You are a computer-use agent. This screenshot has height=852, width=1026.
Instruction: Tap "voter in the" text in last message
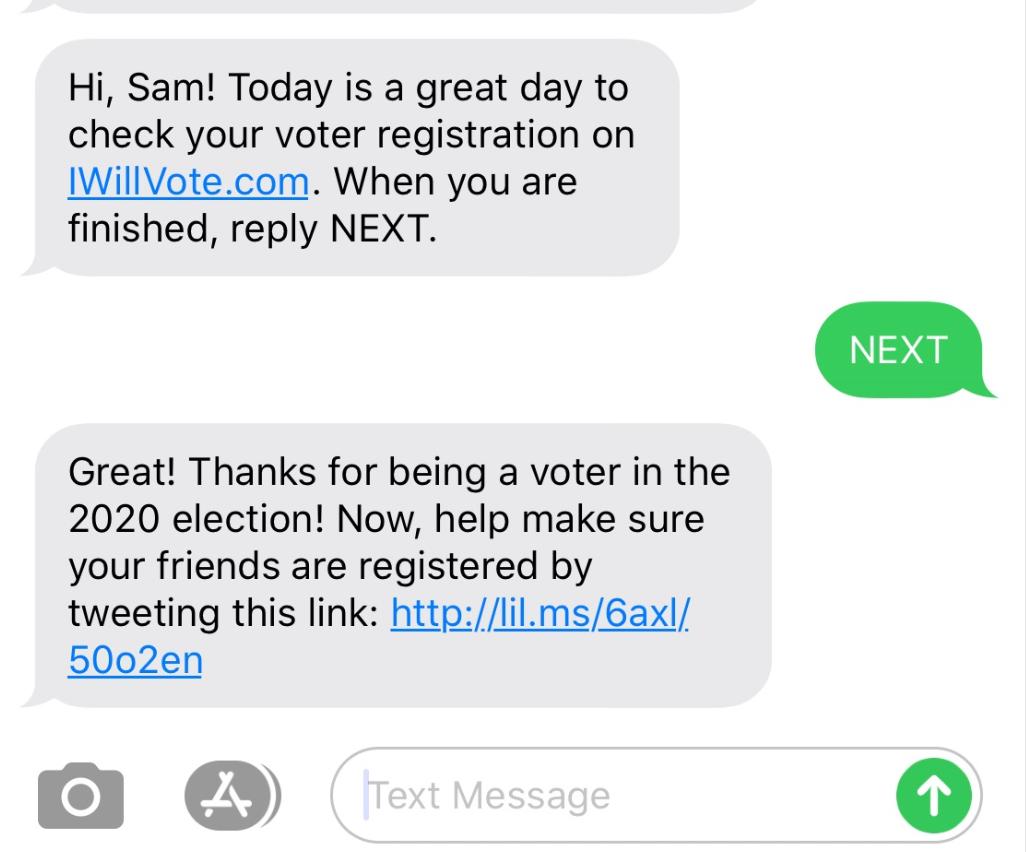click(x=628, y=471)
